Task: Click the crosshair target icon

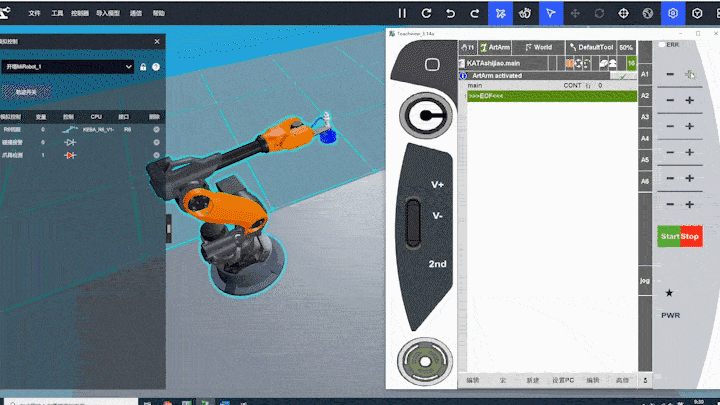Action: [623, 14]
